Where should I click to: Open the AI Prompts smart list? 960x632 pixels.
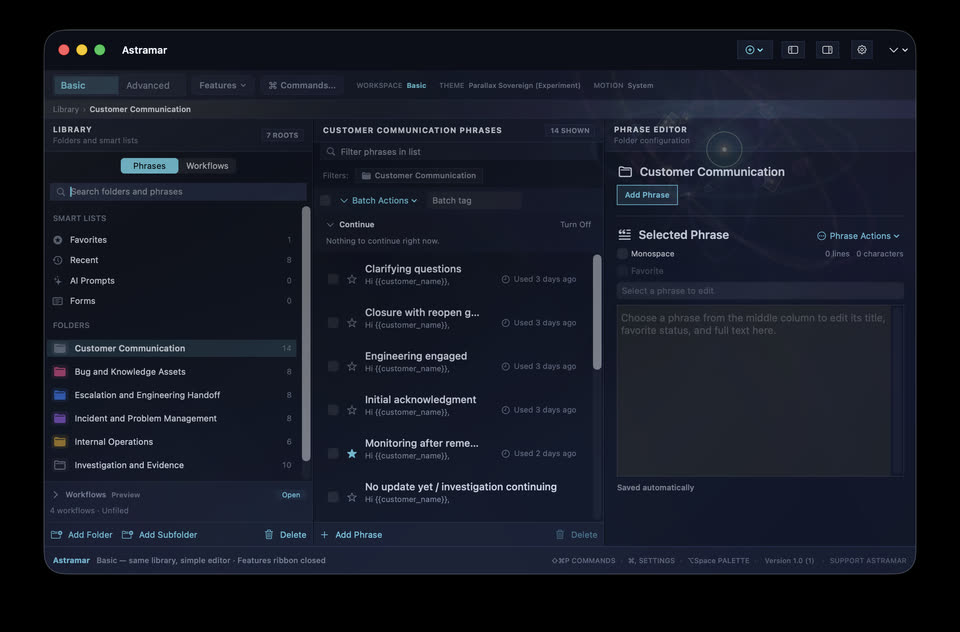pos(172,280)
